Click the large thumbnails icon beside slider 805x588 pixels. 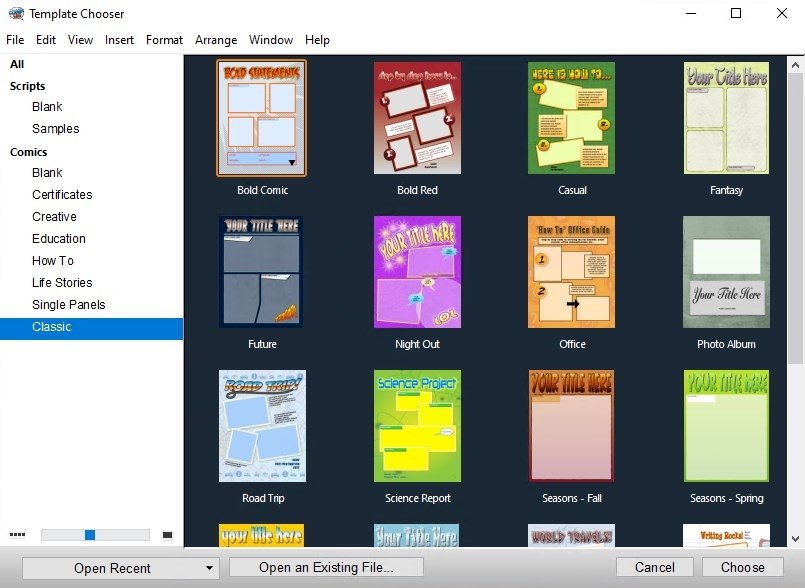(x=167, y=535)
